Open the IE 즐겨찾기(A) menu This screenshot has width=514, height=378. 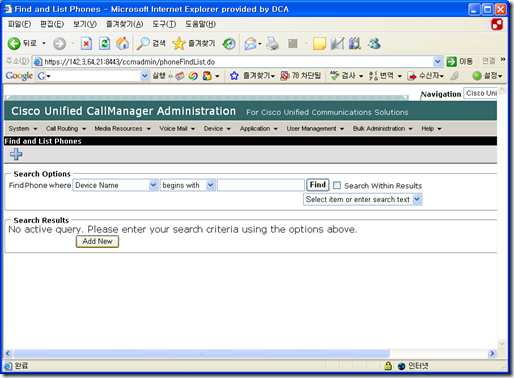coord(125,24)
